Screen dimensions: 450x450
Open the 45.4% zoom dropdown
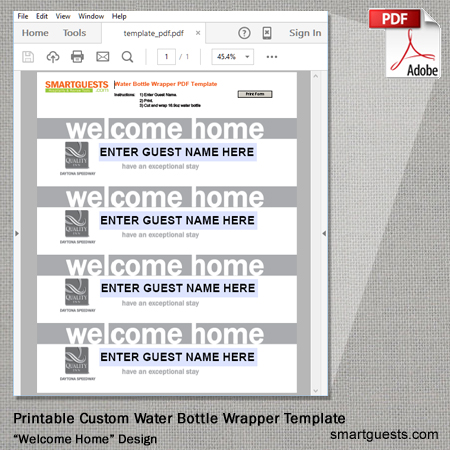click(x=233, y=57)
